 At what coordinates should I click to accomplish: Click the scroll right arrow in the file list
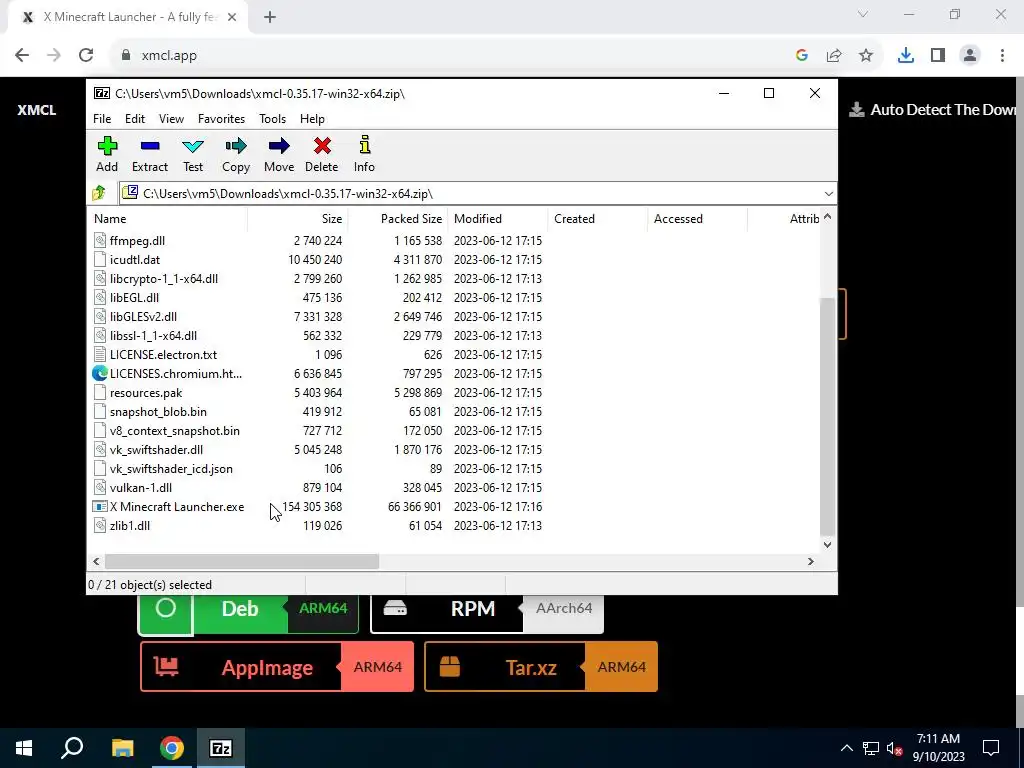click(810, 561)
